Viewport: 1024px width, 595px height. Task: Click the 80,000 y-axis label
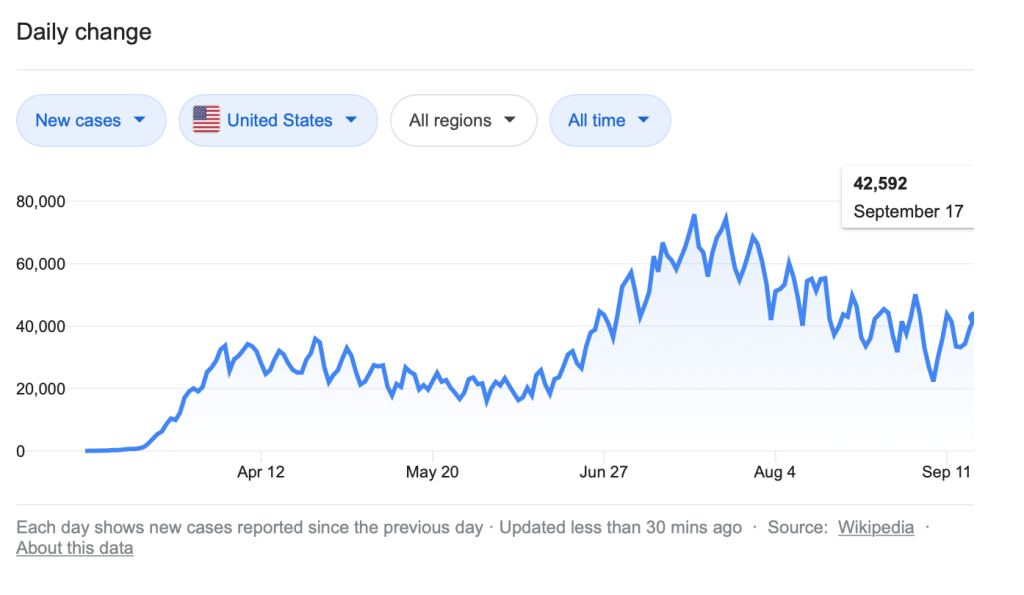[x=41, y=201]
